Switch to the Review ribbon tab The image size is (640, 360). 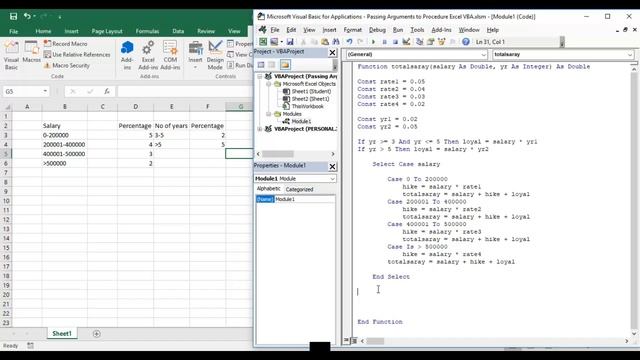click(206, 31)
